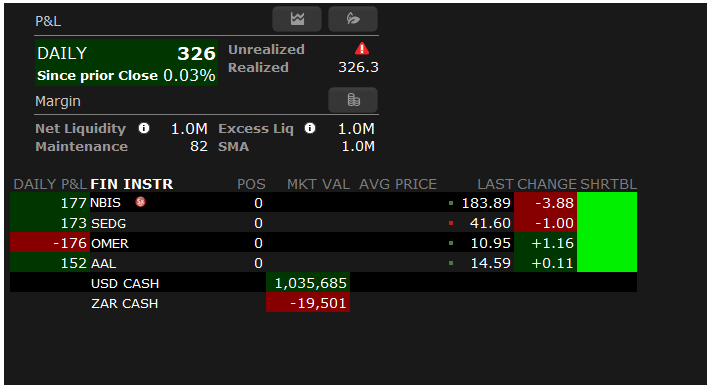Click the red badge icon beside NBIS
The width and height of the screenshot is (707, 387).
click(141, 202)
